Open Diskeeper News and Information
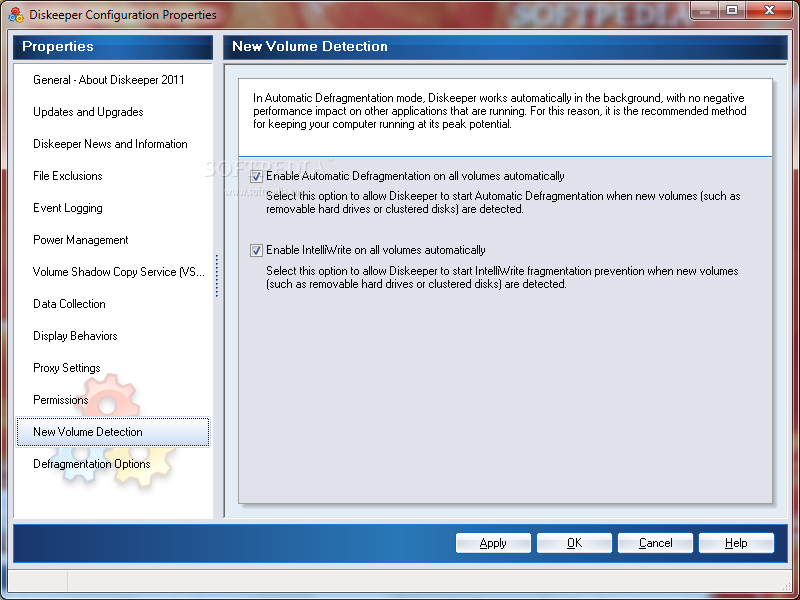This screenshot has width=800, height=600. point(110,144)
